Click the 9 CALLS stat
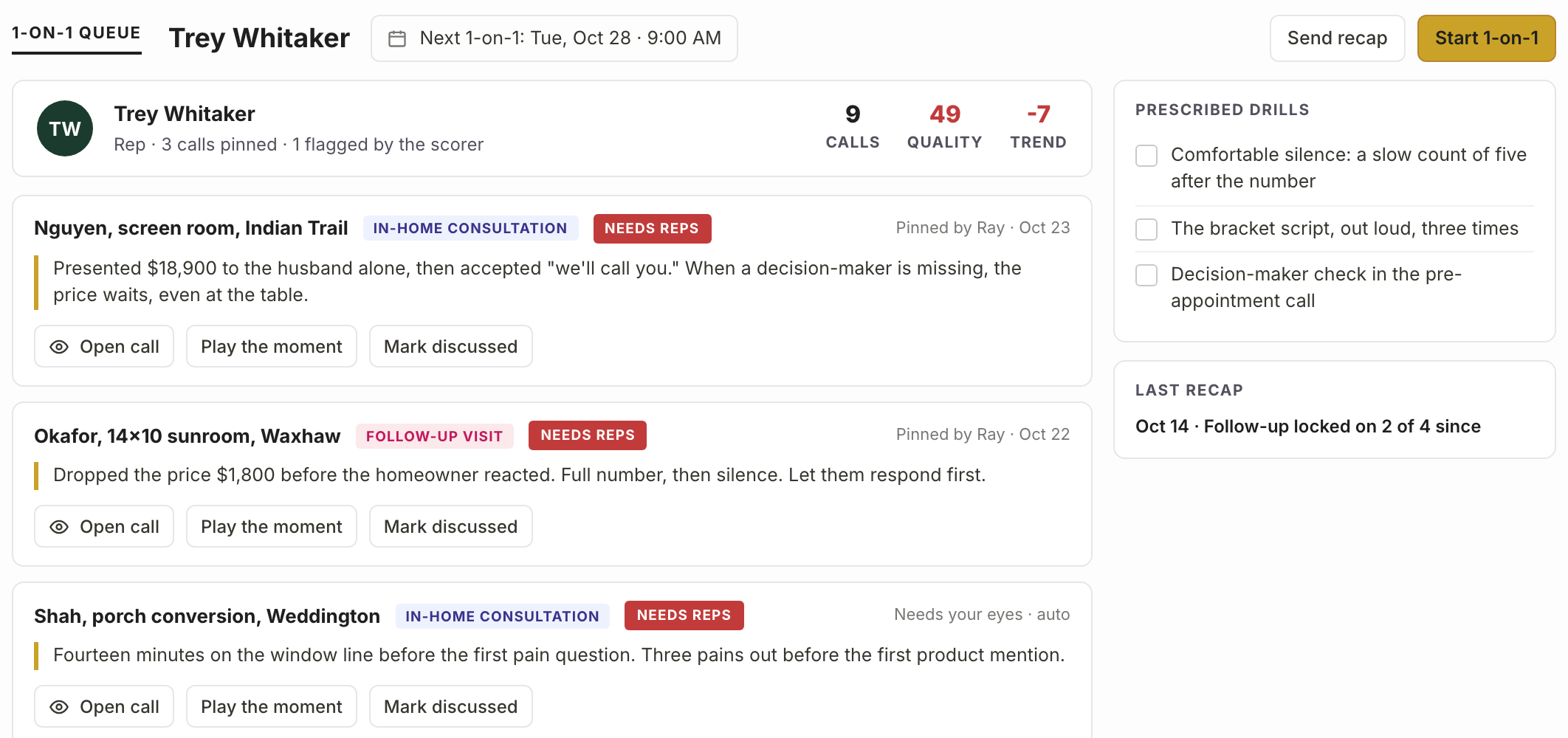The height and width of the screenshot is (738, 1568). click(x=853, y=127)
